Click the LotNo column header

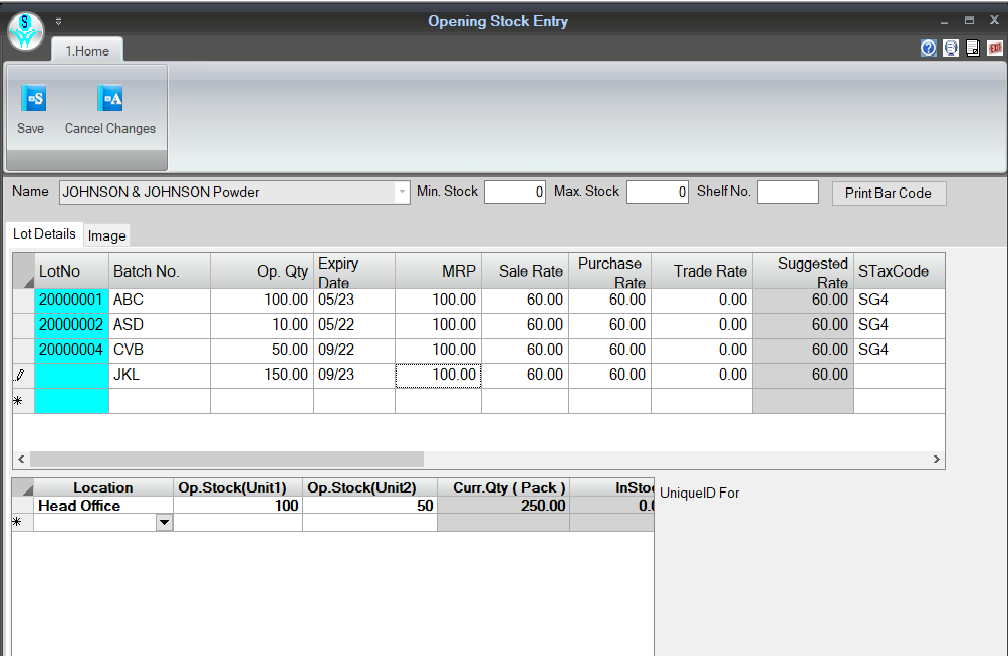(71, 271)
